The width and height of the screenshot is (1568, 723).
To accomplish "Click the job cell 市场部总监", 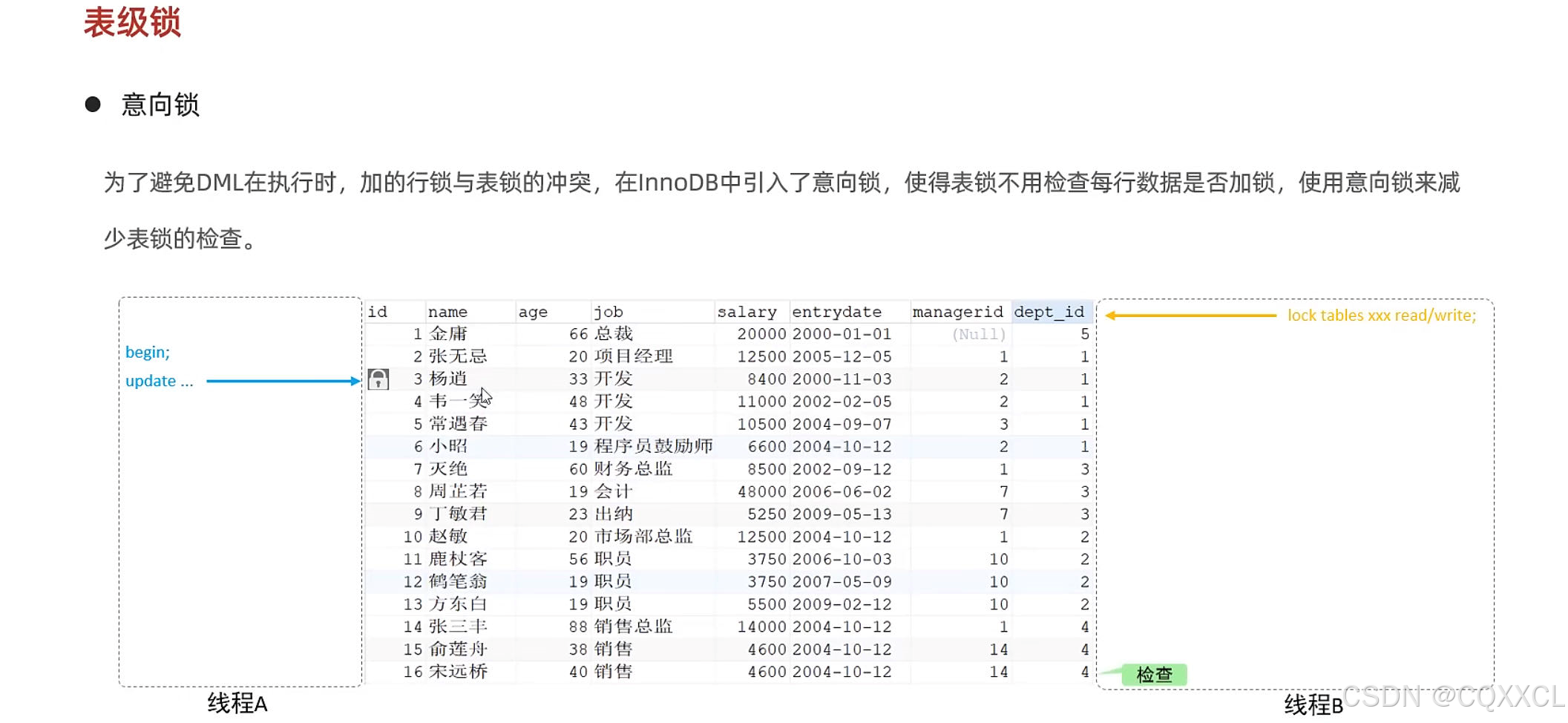I will click(643, 536).
